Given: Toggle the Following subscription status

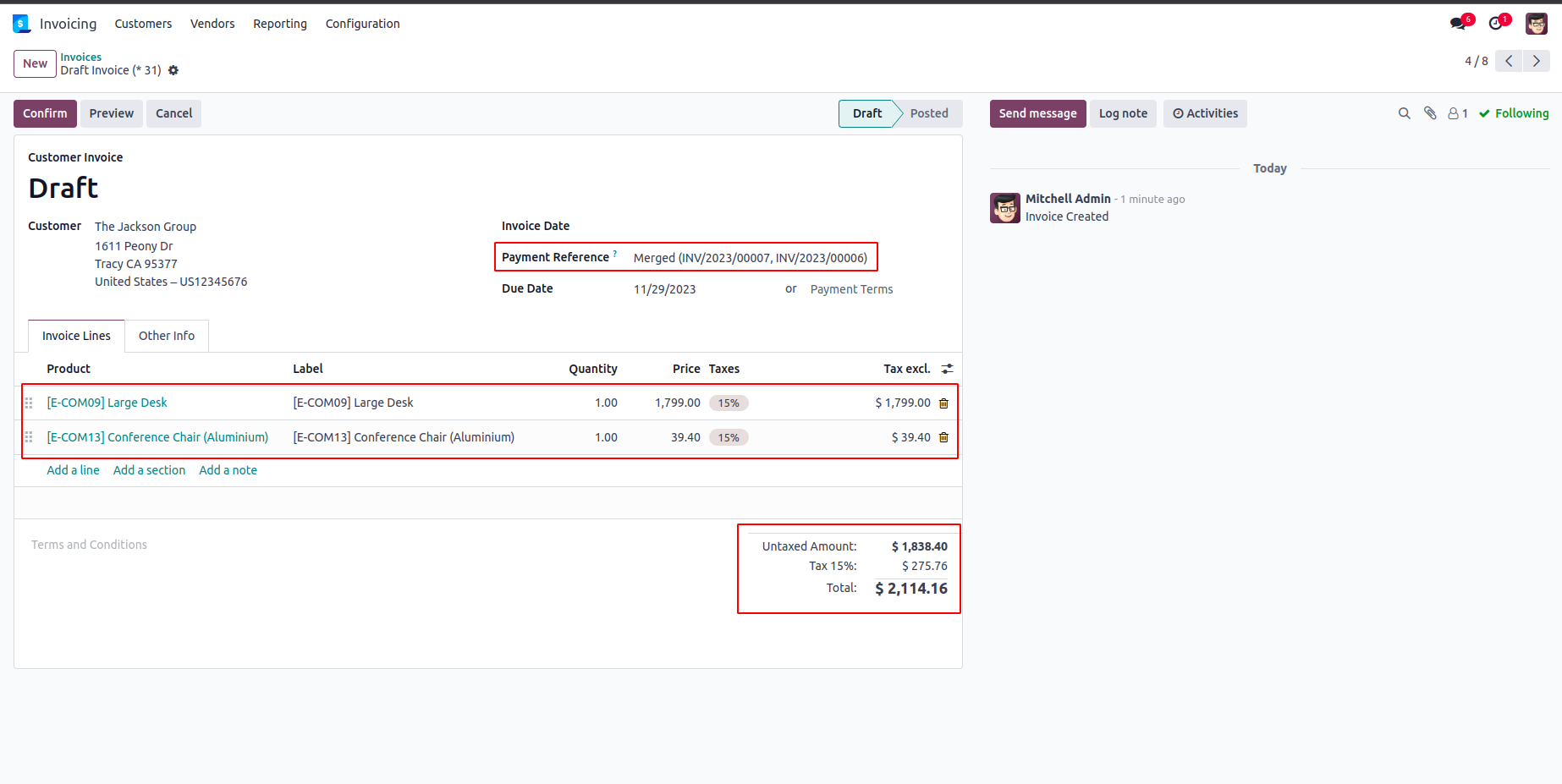Looking at the screenshot, I should [x=1514, y=113].
